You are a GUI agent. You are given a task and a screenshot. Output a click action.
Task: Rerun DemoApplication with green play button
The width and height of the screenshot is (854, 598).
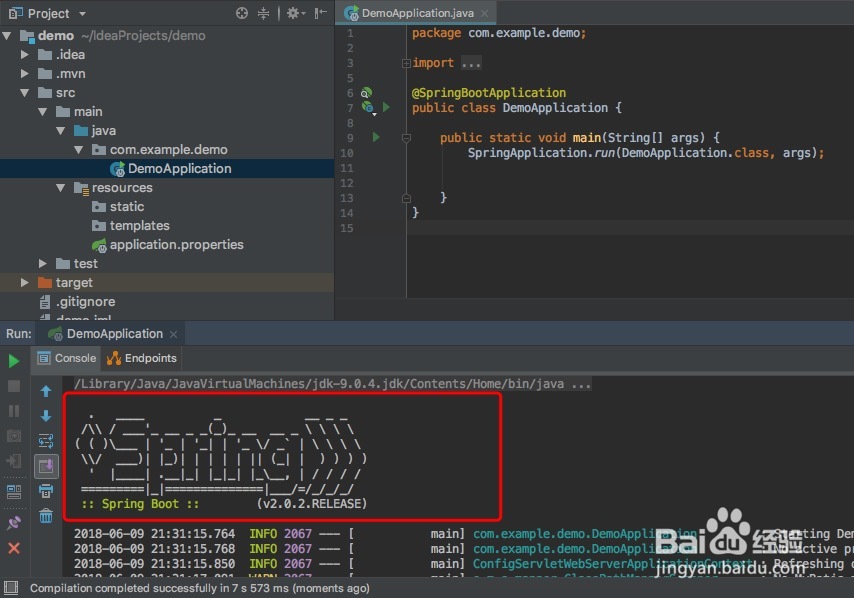[x=14, y=361]
